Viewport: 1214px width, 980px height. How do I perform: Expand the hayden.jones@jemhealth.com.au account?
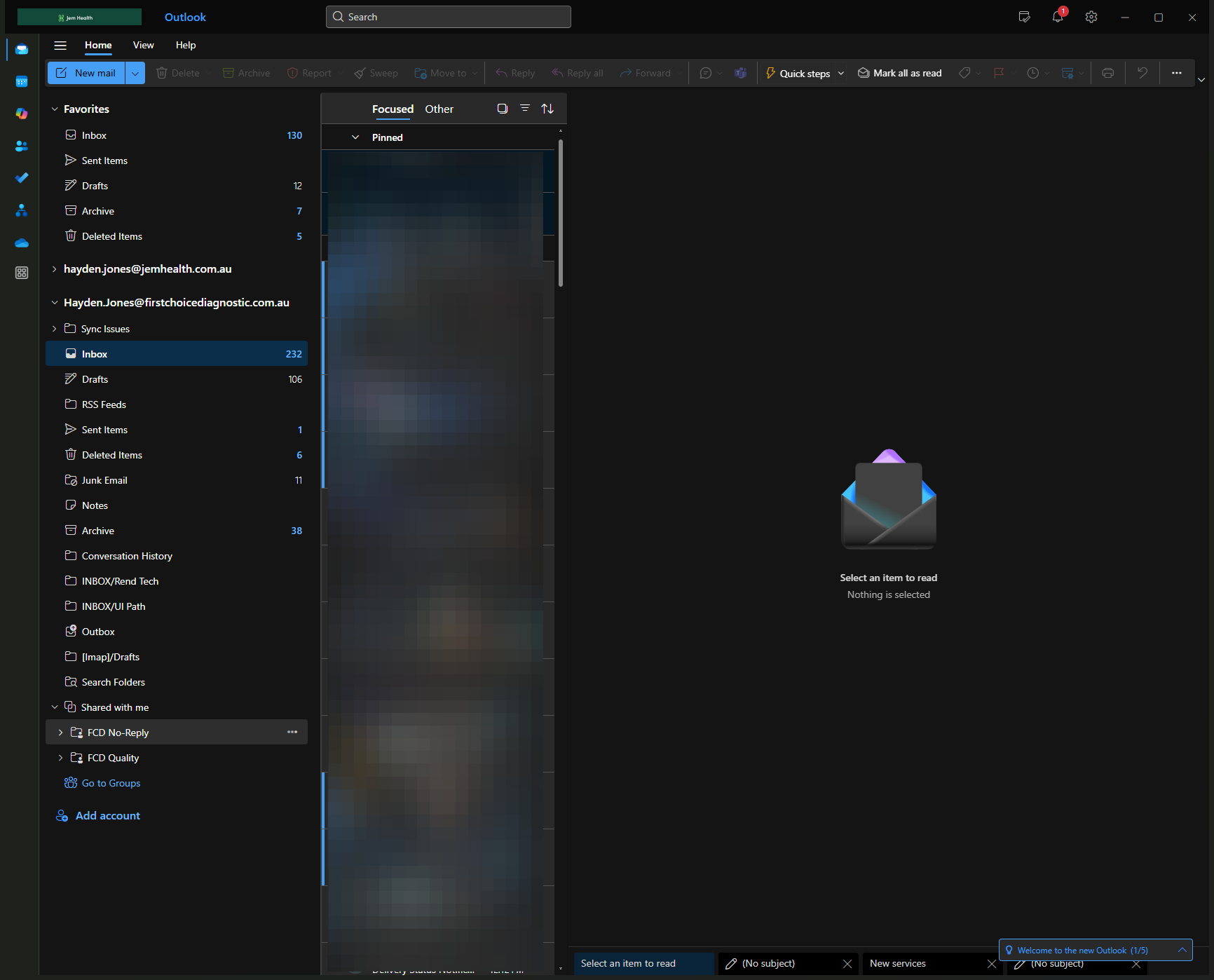pos(55,269)
